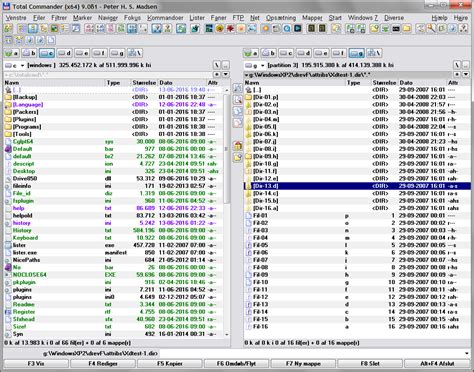The height and width of the screenshot is (372, 474).
Task: Click the first icon on second toolbar row
Action: coord(8,40)
